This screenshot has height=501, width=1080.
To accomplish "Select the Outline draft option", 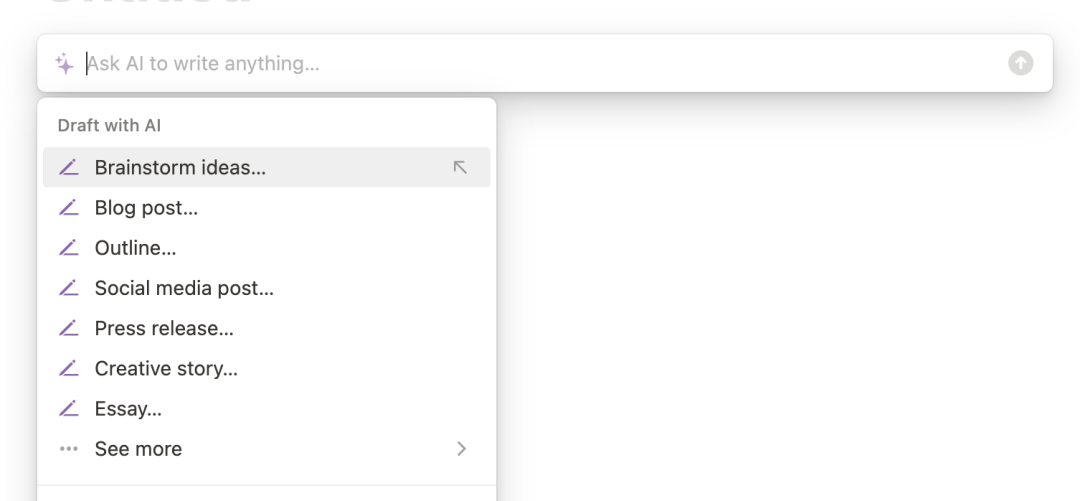I will [135, 248].
